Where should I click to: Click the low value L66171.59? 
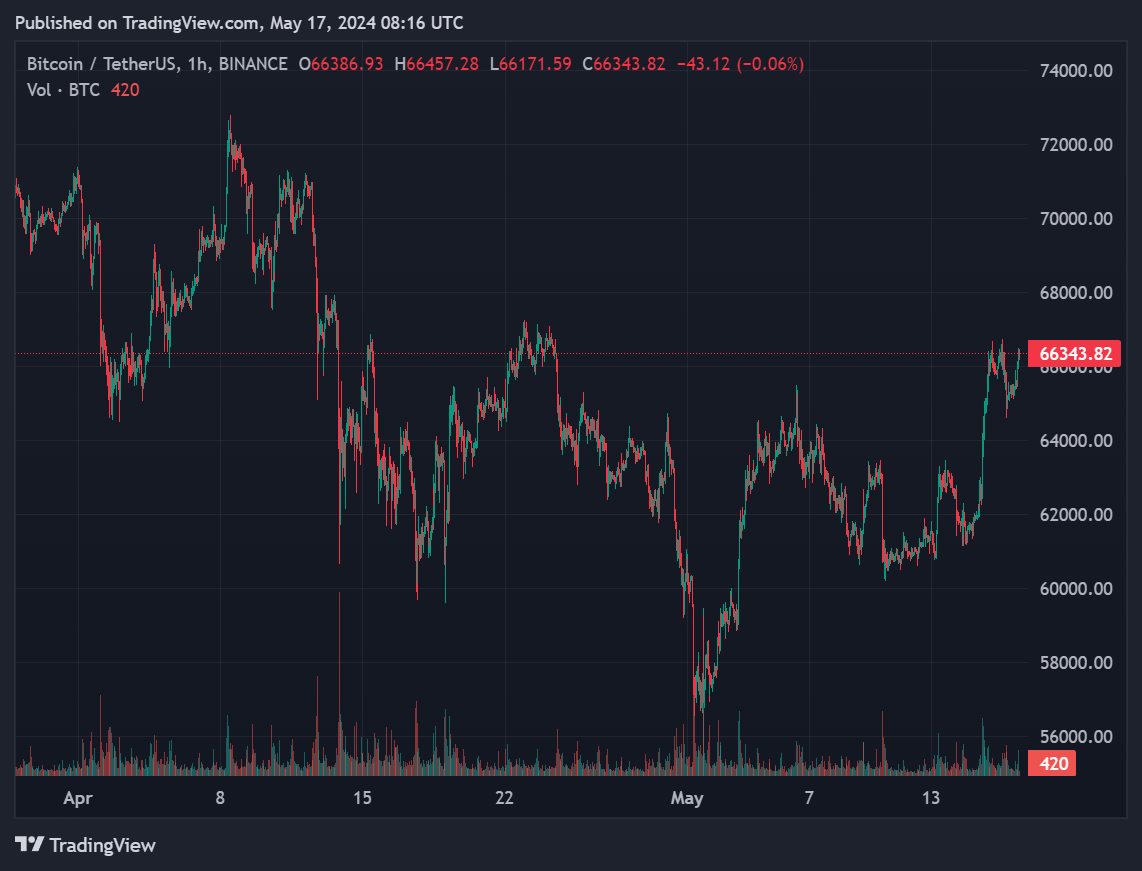535,64
